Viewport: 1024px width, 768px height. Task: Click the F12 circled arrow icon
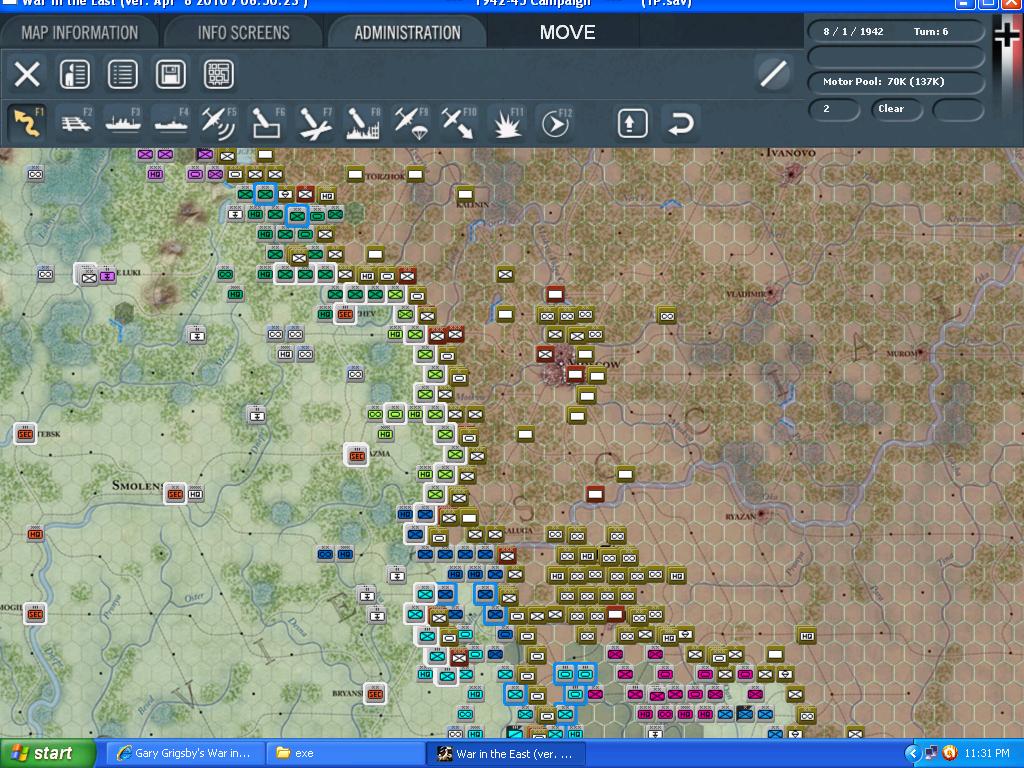[x=555, y=122]
